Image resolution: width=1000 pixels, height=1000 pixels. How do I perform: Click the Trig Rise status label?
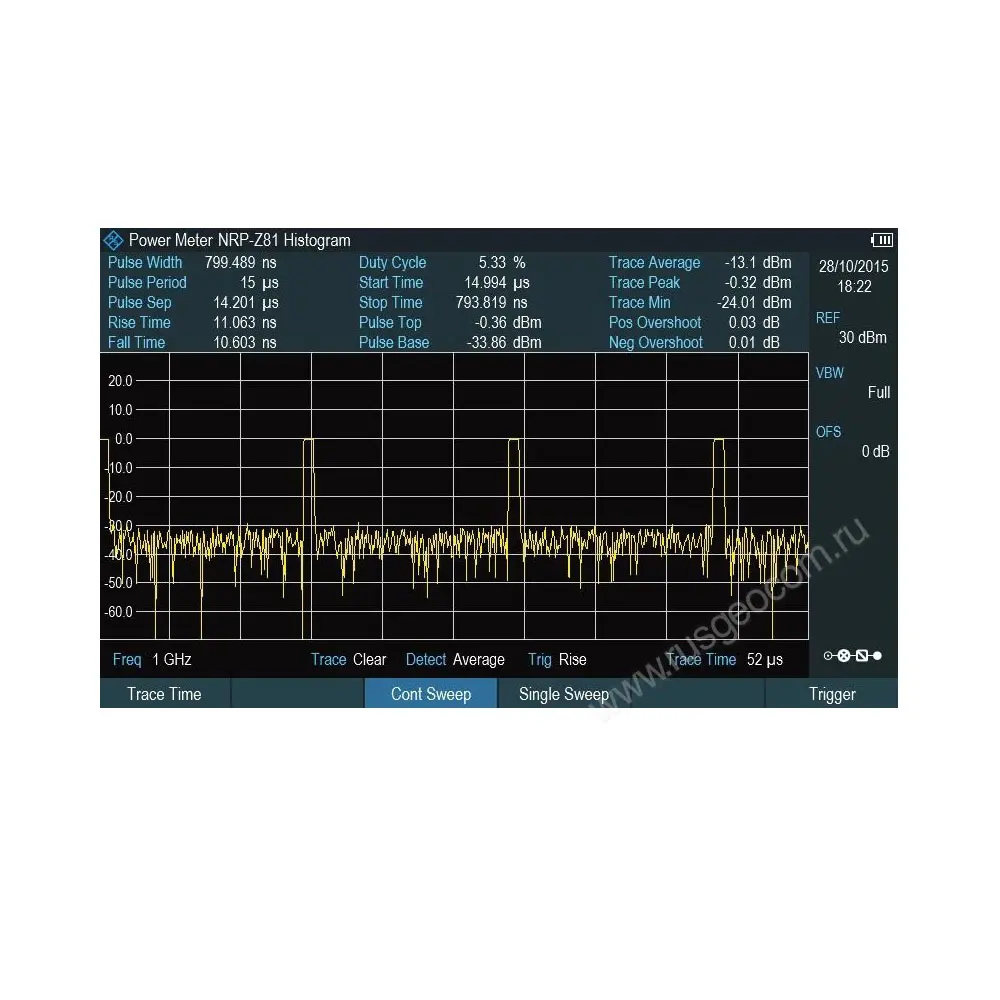point(557,660)
